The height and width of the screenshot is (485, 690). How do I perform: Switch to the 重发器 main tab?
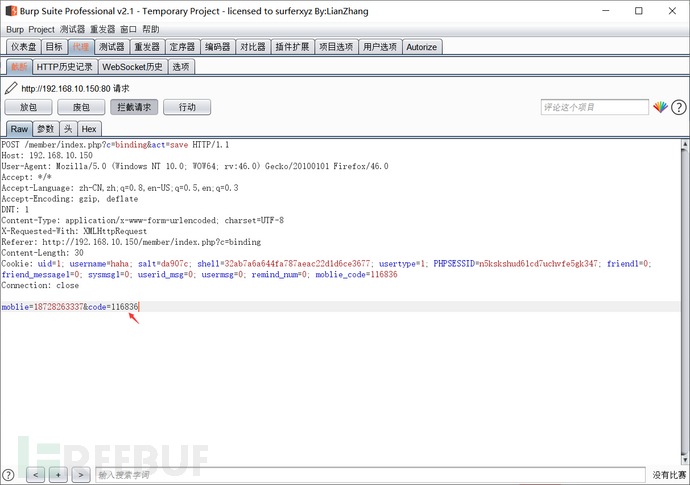point(147,47)
